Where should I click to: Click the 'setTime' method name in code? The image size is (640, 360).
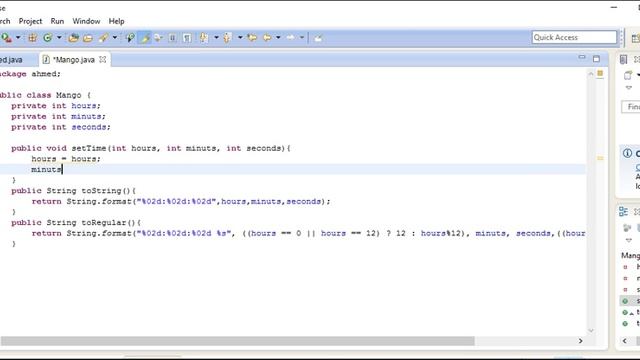tap(89, 148)
